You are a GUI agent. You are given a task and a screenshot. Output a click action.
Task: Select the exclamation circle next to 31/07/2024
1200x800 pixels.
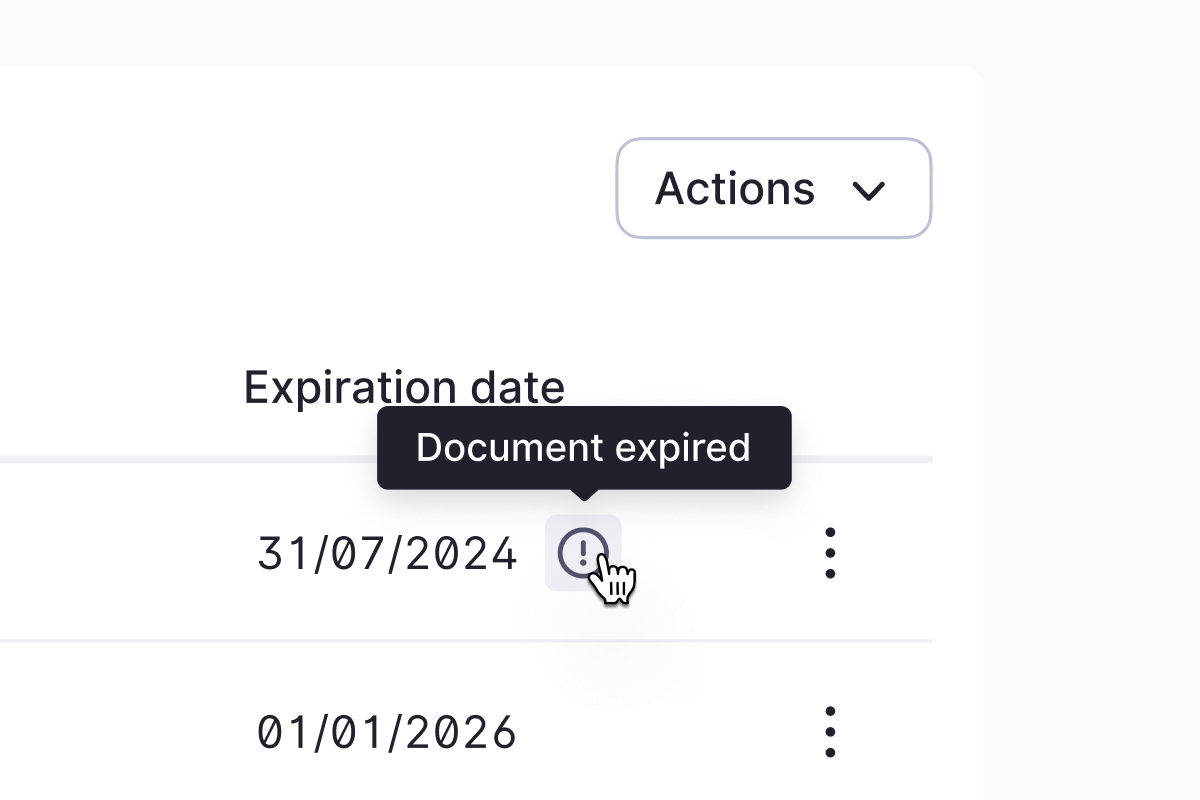point(583,553)
